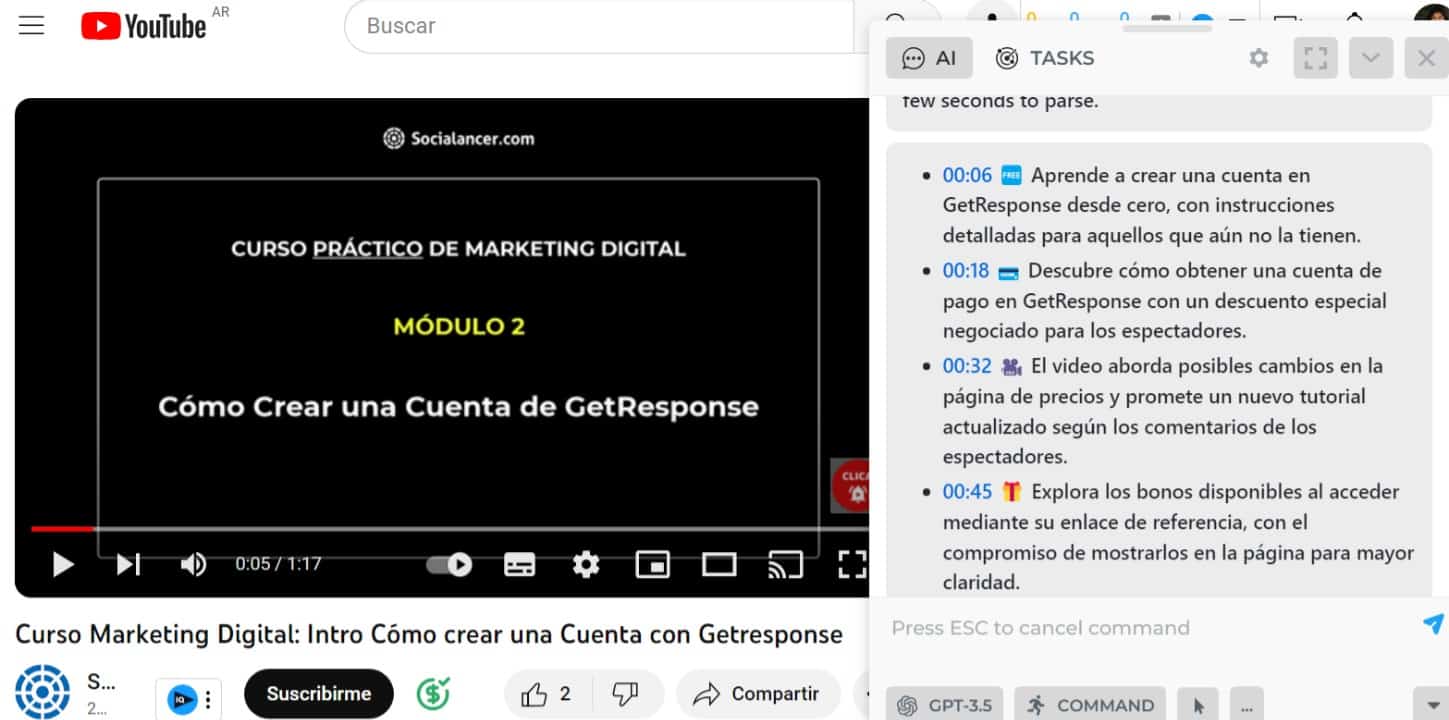Send the message with paper plane icon
Image resolution: width=1449 pixels, height=720 pixels.
coord(1433,624)
